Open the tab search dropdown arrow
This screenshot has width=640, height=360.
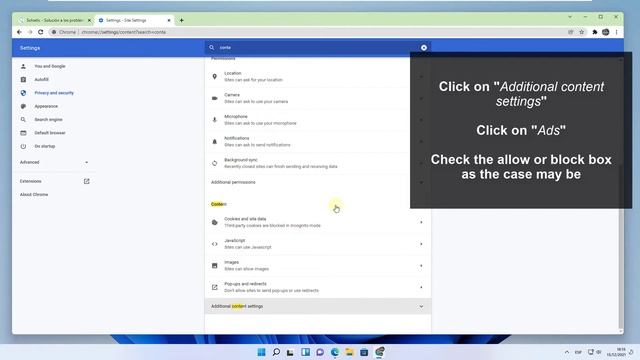click(570, 17)
